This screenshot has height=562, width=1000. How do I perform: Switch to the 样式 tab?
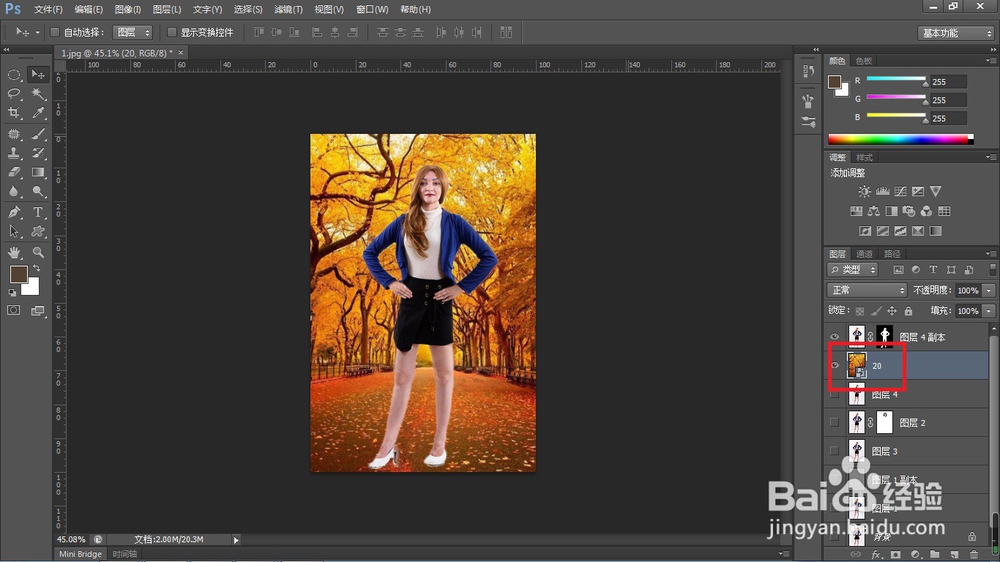pos(864,158)
